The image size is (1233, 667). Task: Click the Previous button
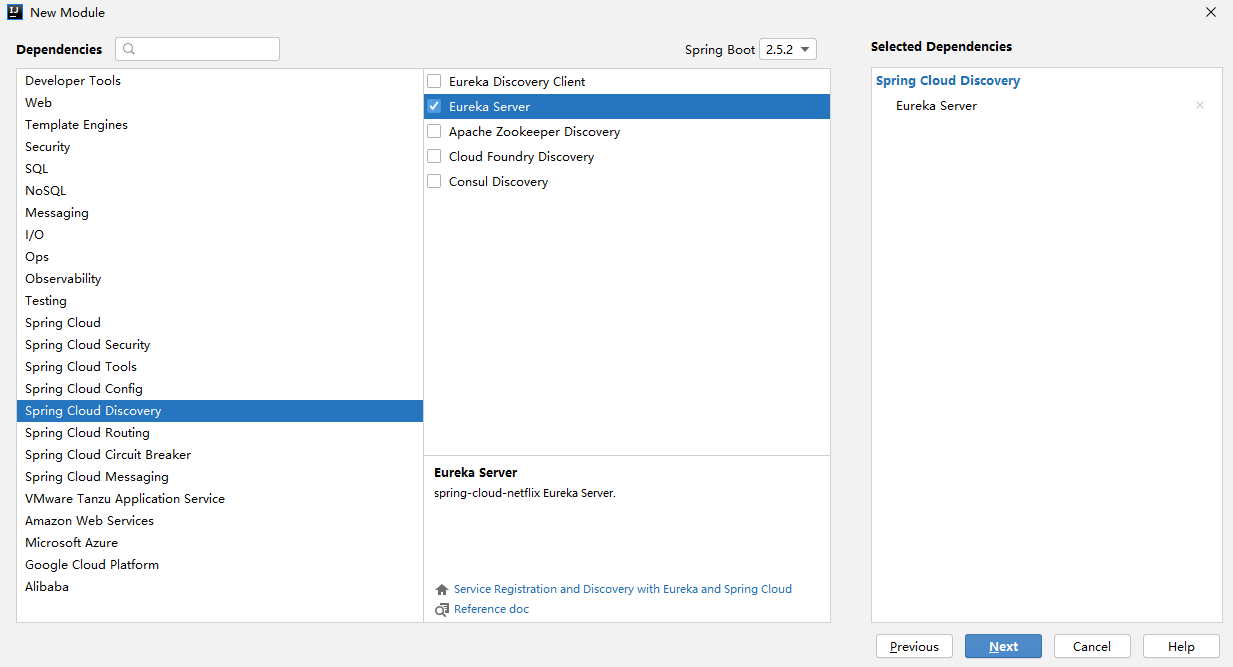point(914,646)
